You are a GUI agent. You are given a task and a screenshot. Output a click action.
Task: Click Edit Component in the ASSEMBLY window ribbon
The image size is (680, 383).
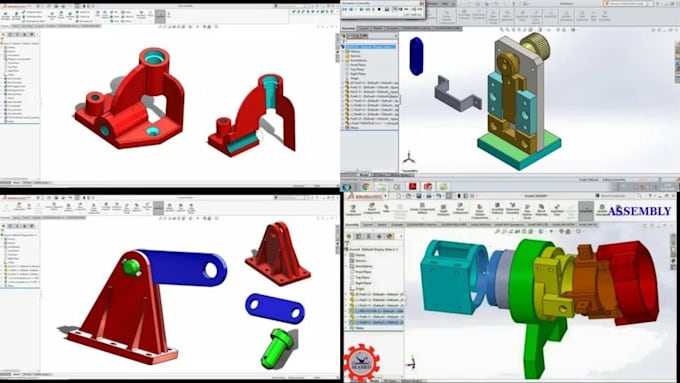click(x=353, y=211)
